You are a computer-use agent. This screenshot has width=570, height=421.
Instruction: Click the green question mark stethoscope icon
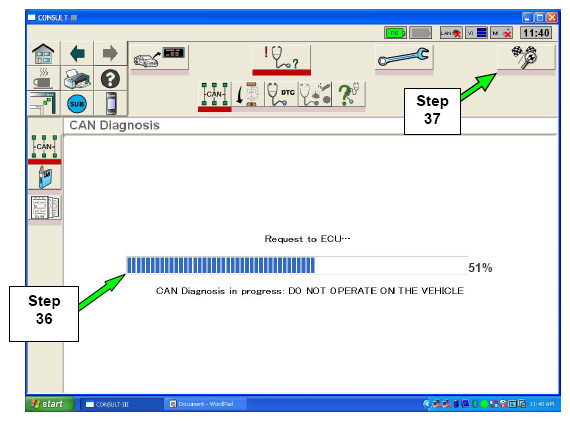tap(348, 94)
